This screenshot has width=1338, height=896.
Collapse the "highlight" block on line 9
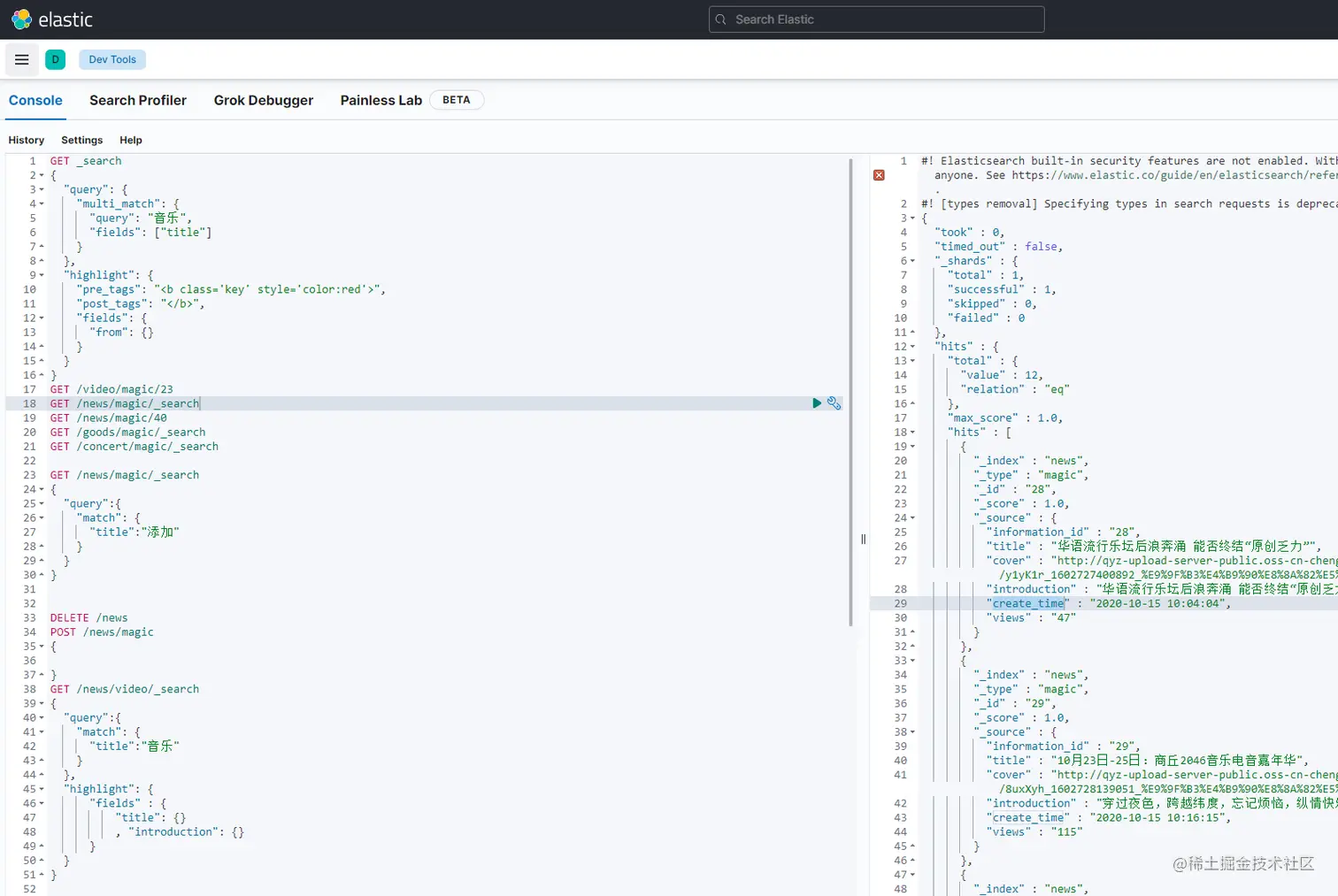tap(42, 275)
